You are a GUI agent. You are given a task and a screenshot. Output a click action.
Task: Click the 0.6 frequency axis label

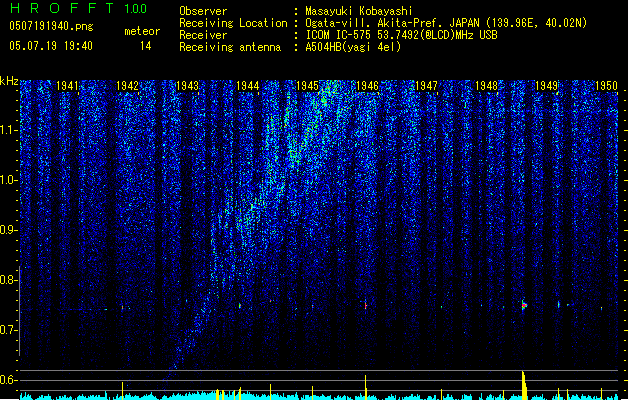(x=8, y=380)
